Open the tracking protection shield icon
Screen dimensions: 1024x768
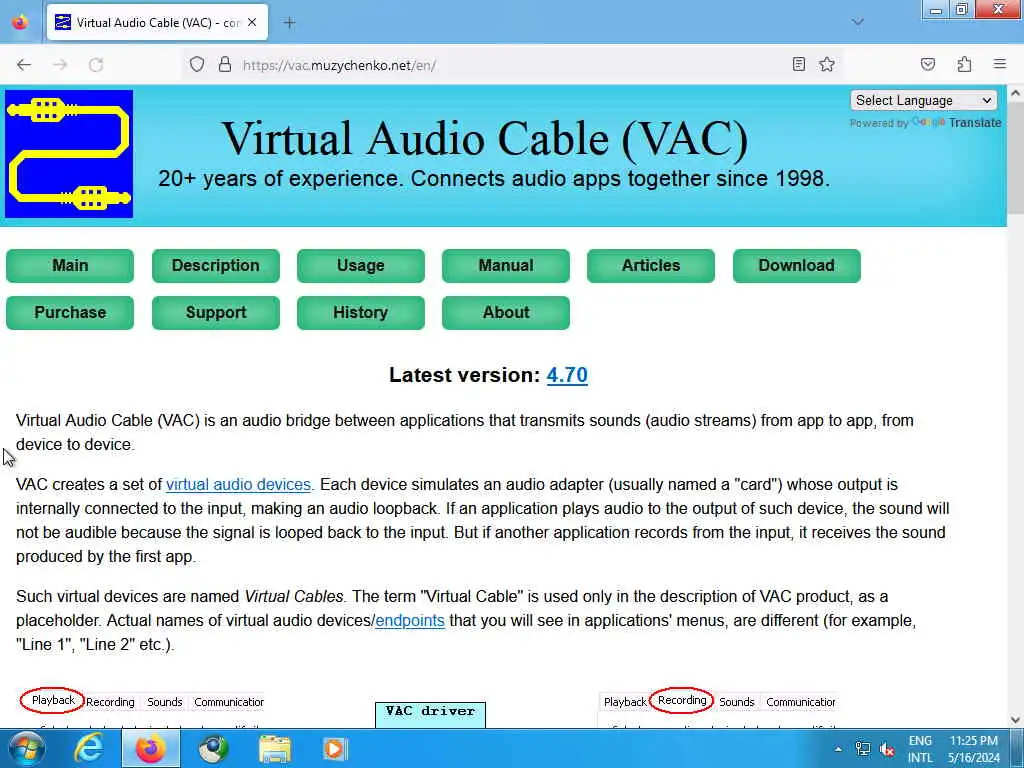(x=197, y=65)
